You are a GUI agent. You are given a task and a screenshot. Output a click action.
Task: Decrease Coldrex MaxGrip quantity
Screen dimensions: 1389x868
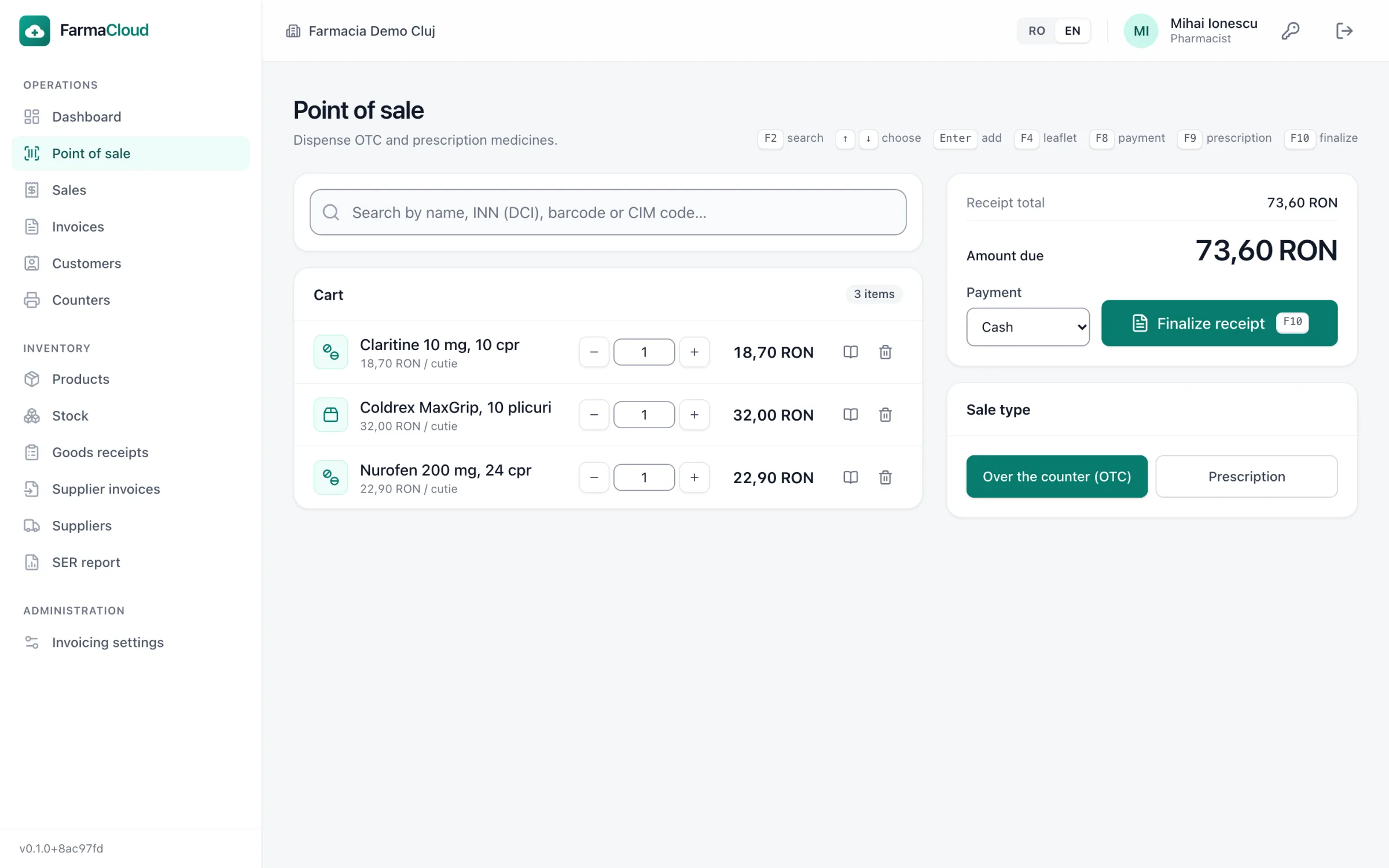point(594,414)
